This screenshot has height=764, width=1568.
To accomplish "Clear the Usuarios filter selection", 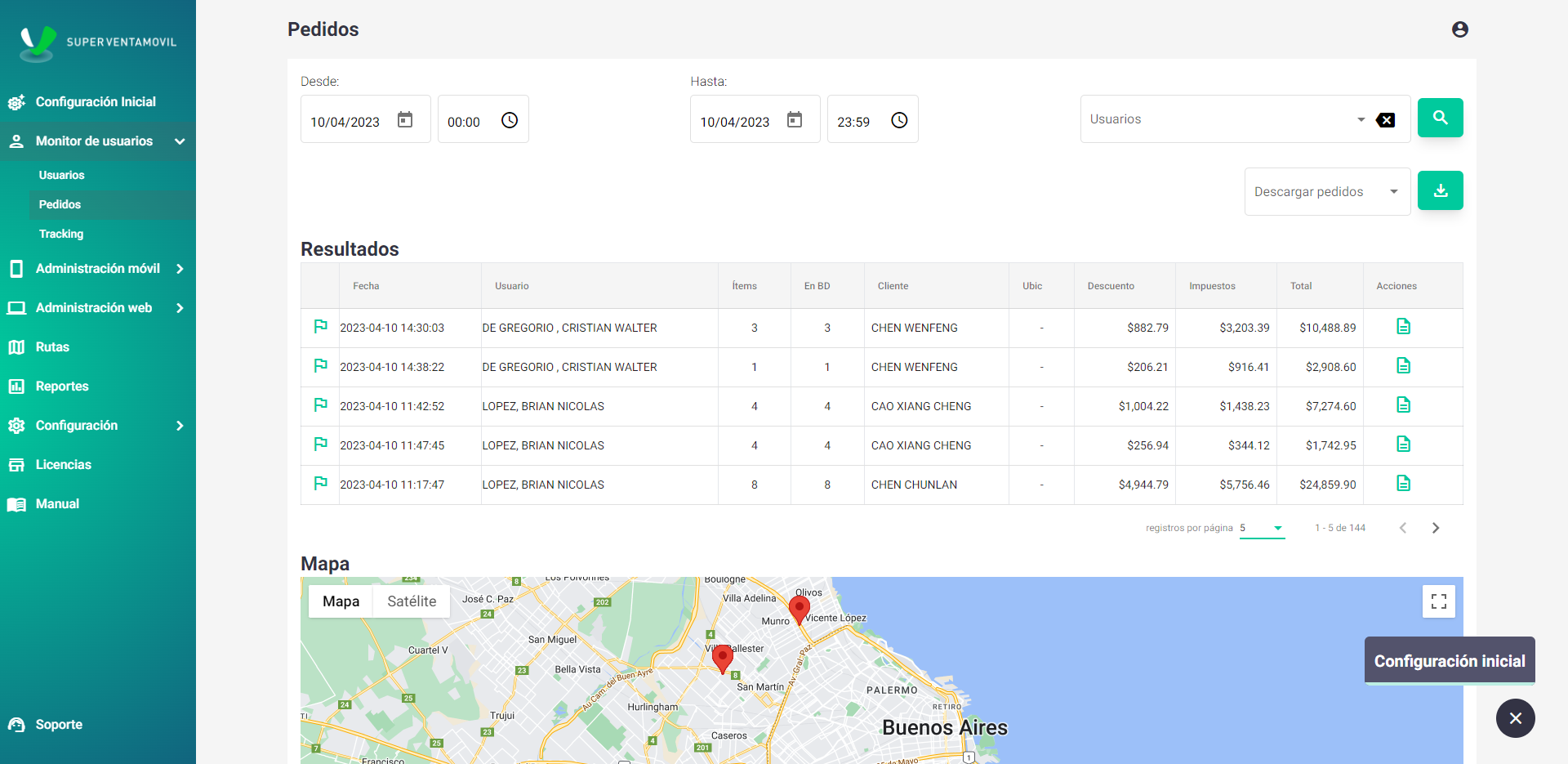I will 1385,120.
